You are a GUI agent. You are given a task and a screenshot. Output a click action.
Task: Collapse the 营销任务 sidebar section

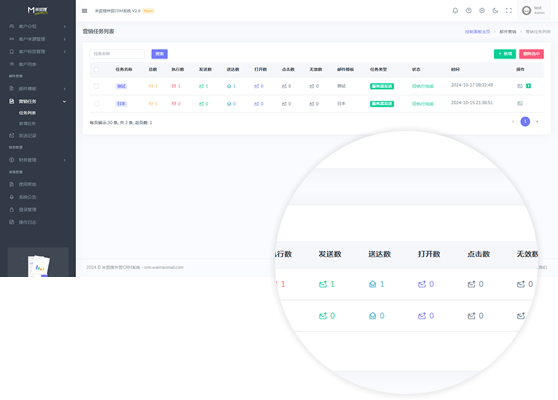(38, 101)
